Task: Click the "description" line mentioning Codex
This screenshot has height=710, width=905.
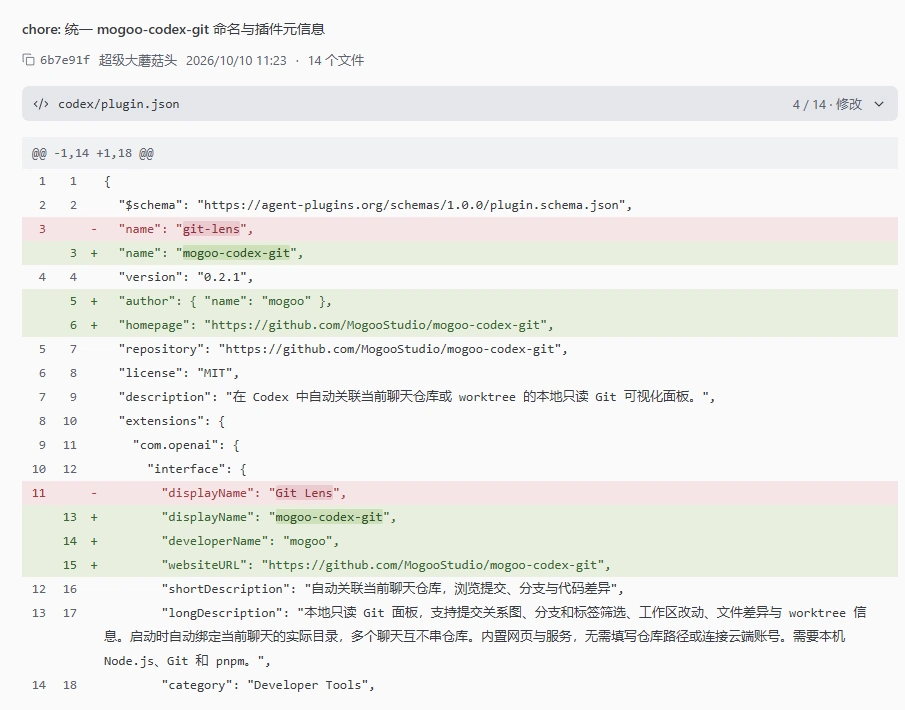Action: (460, 397)
